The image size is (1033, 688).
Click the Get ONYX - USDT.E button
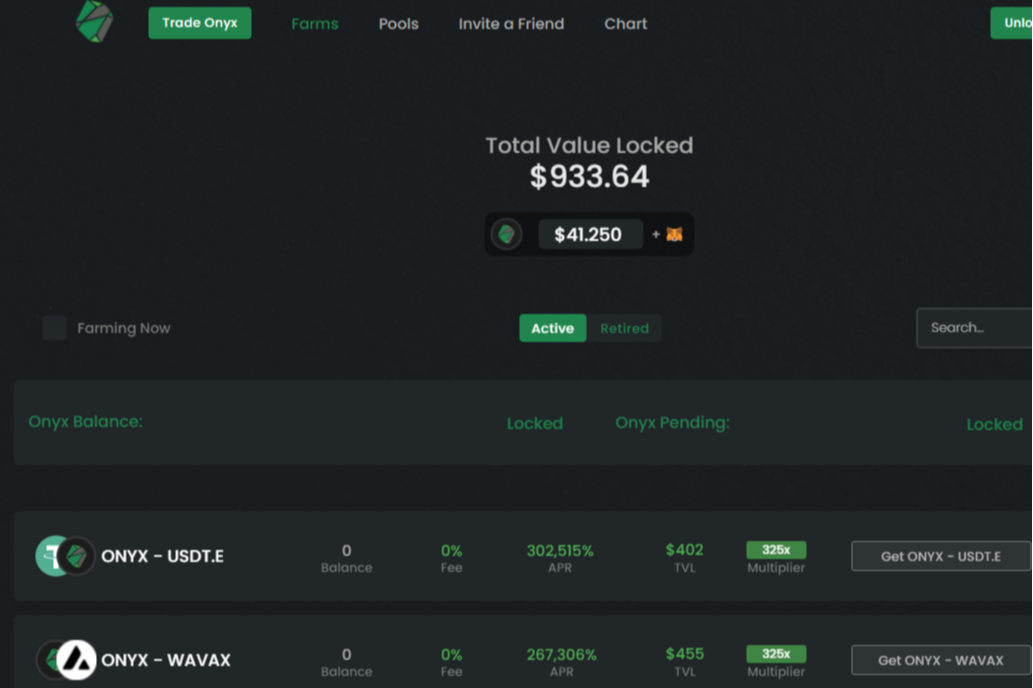click(940, 556)
